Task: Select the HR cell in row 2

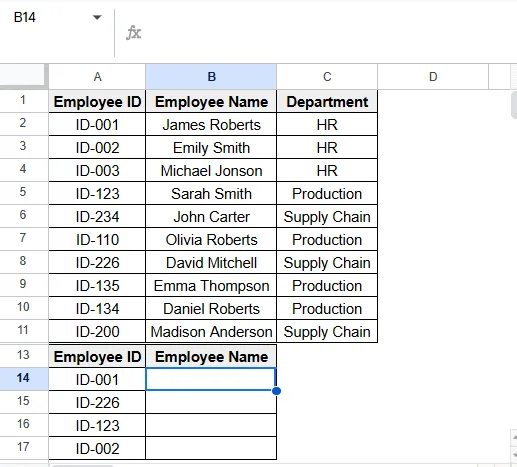Action: coord(327,124)
